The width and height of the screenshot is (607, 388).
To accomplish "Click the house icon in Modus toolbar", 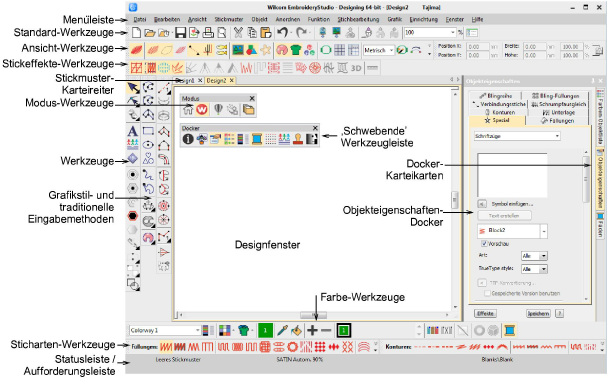I will [x=188, y=110].
